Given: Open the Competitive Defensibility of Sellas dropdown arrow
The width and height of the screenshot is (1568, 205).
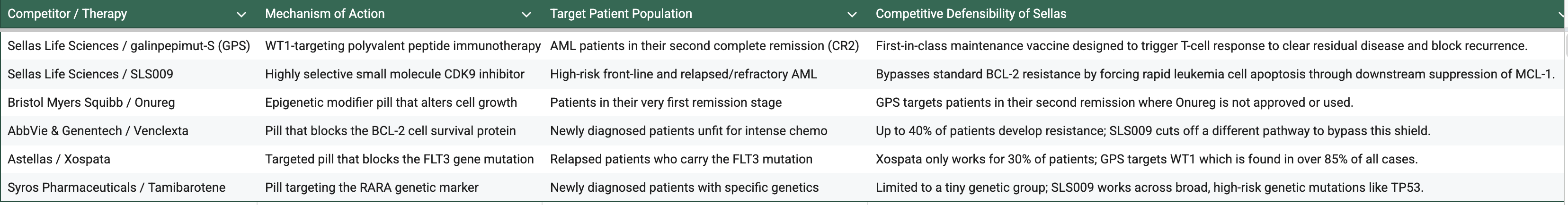Looking at the screenshot, I should (1562, 15).
